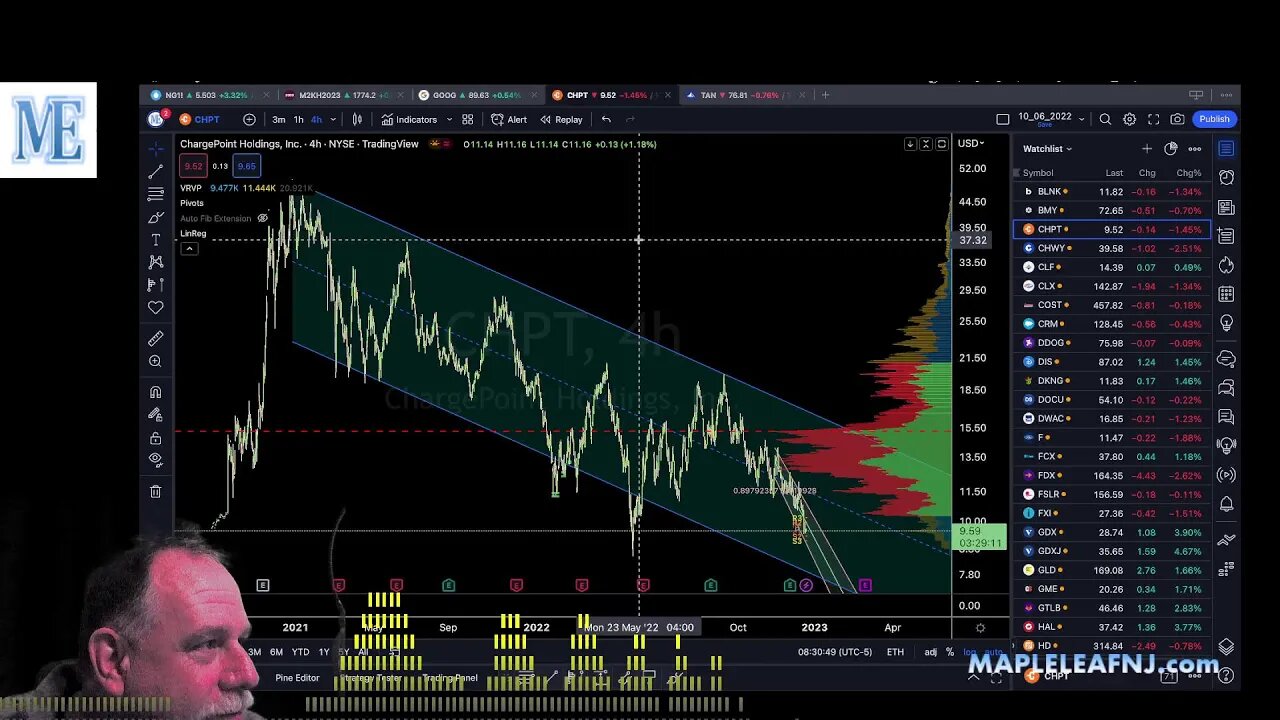
Task: Select the FSLR watchlist row
Action: (1112, 494)
